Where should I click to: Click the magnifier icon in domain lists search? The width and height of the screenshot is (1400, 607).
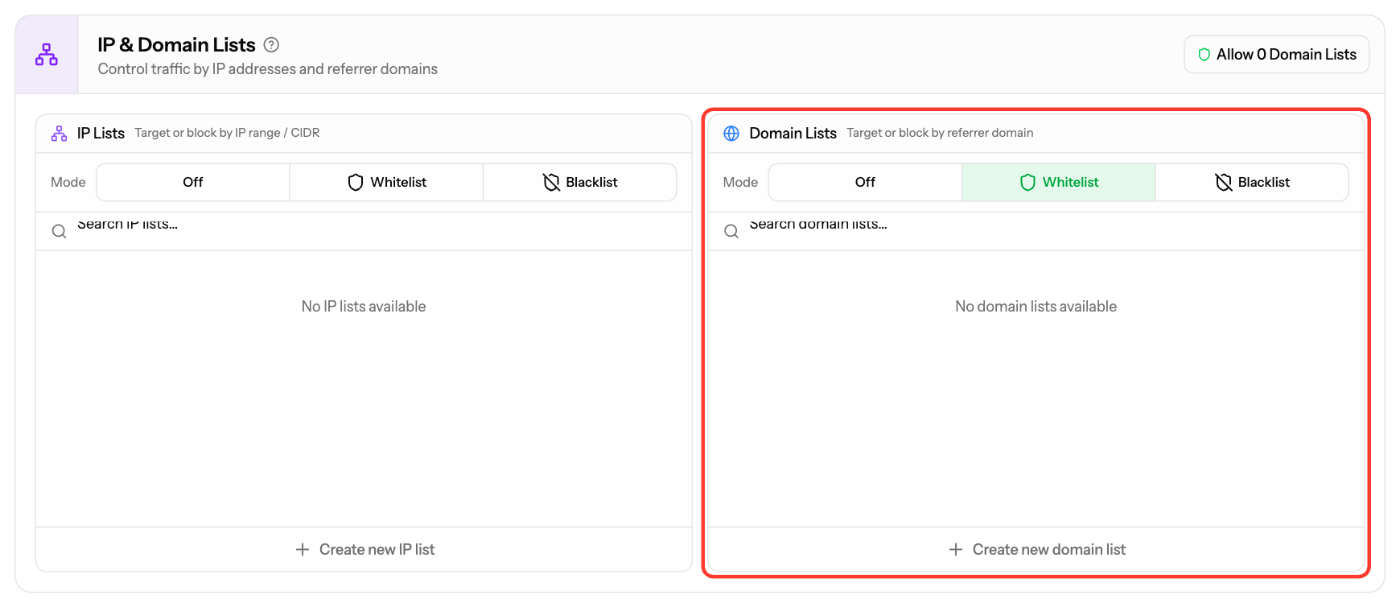[731, 231]
